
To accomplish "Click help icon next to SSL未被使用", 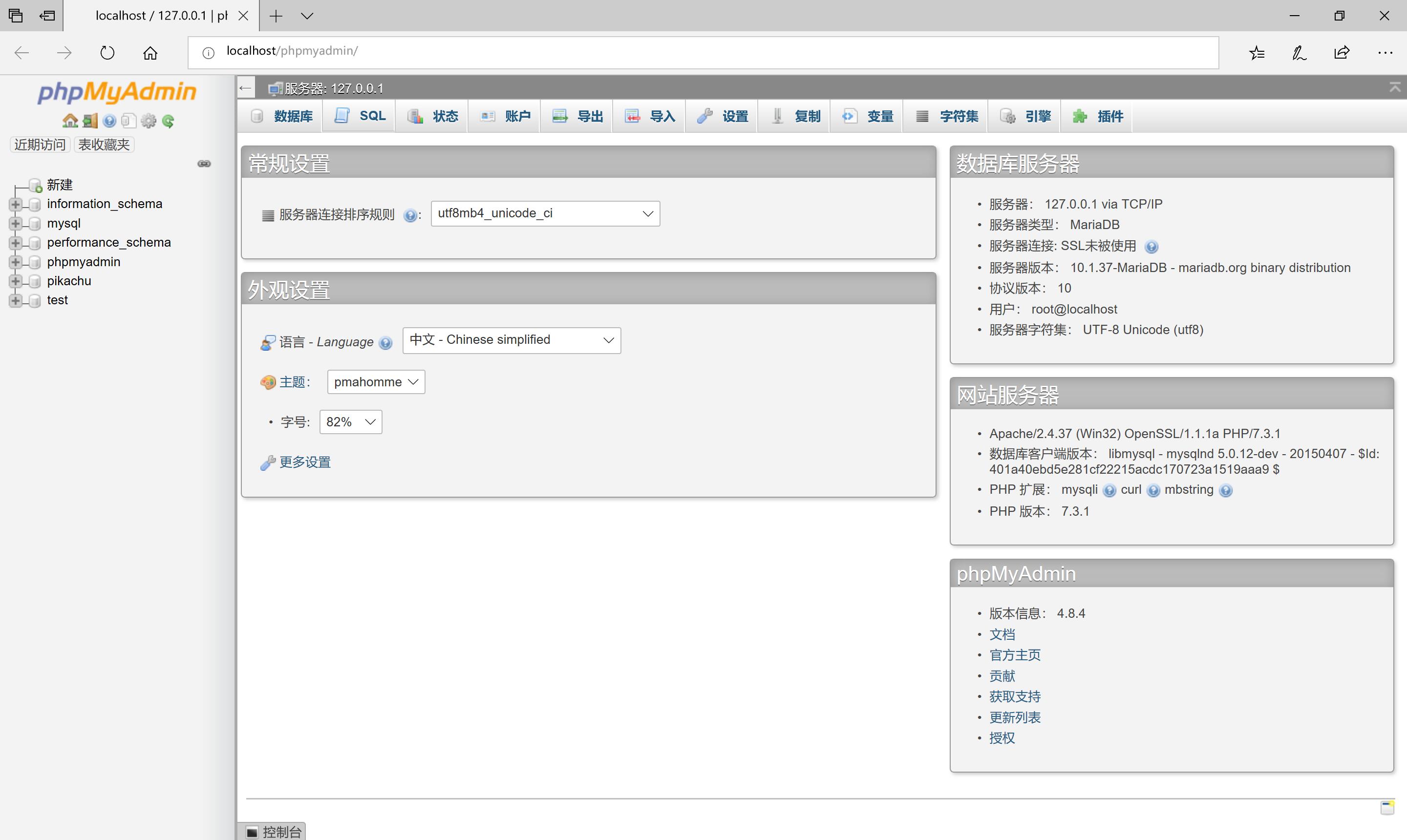I will tap(1153, 246).
